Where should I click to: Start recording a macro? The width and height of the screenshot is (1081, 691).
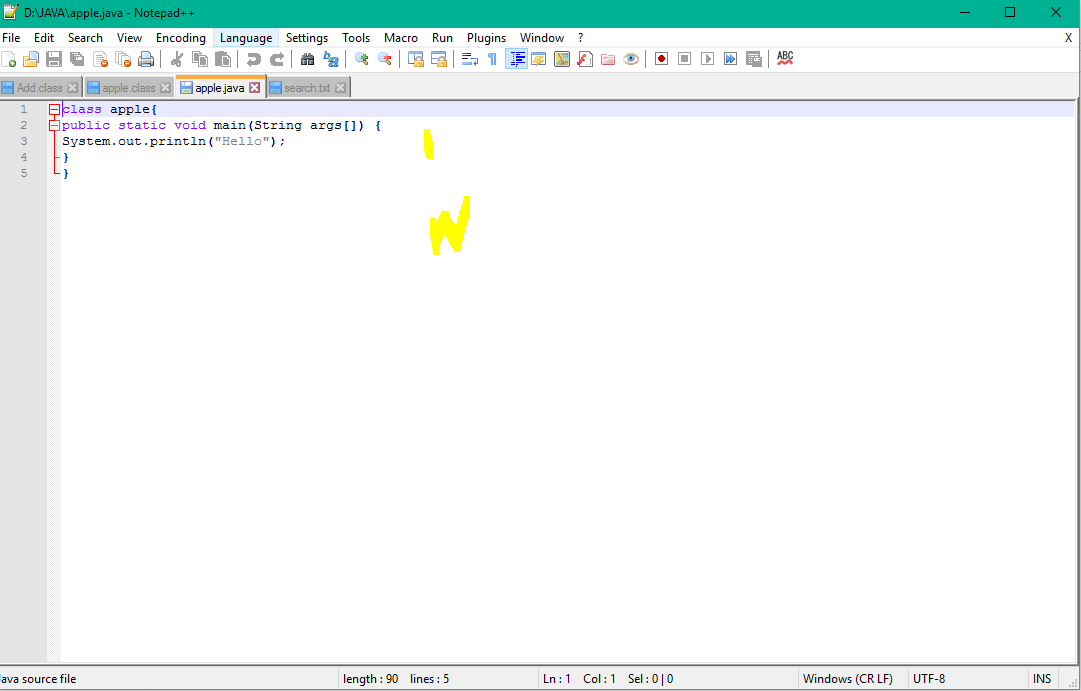click(x=660, y=59)
